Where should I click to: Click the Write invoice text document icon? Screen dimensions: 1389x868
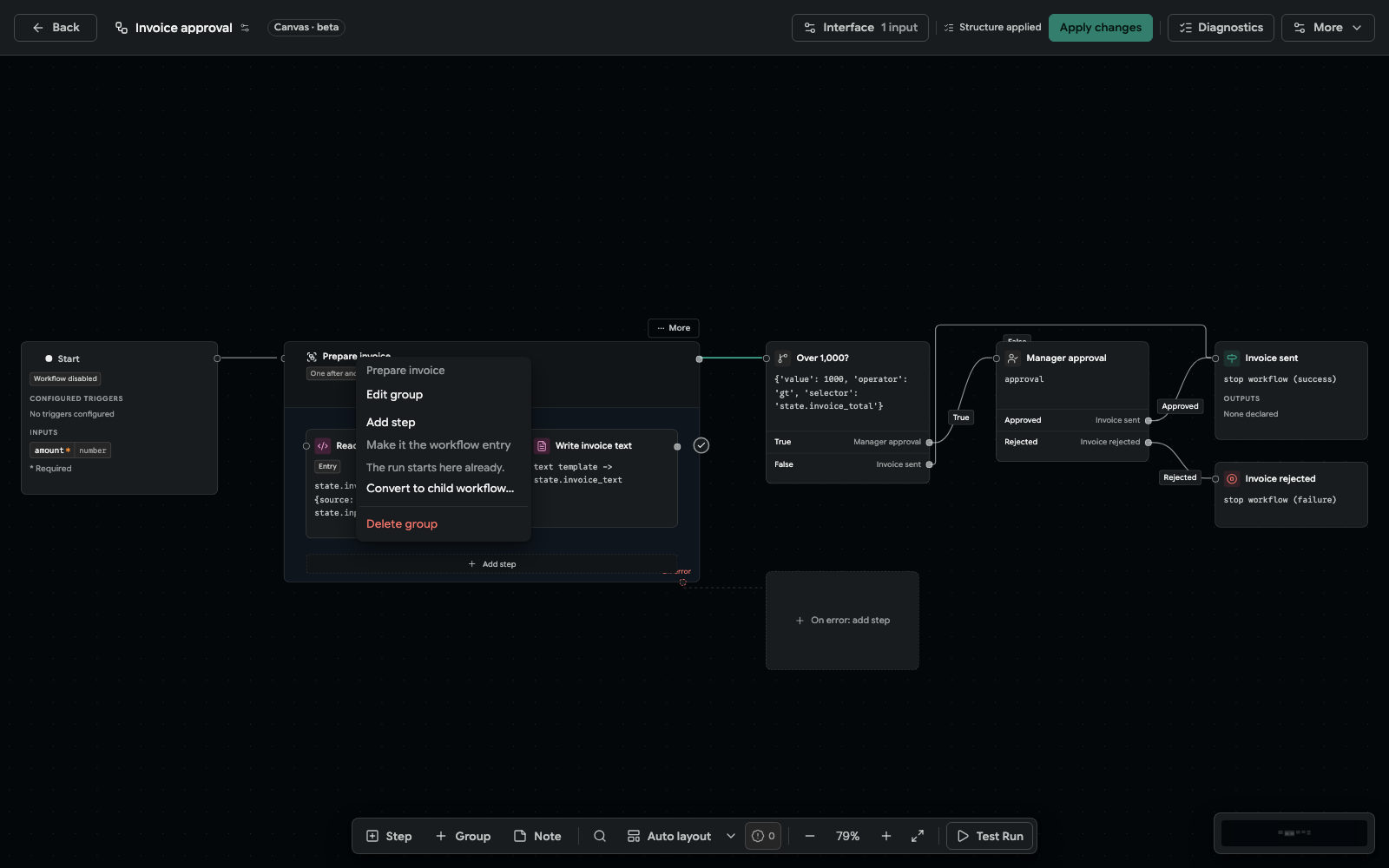tap(542, 445)
